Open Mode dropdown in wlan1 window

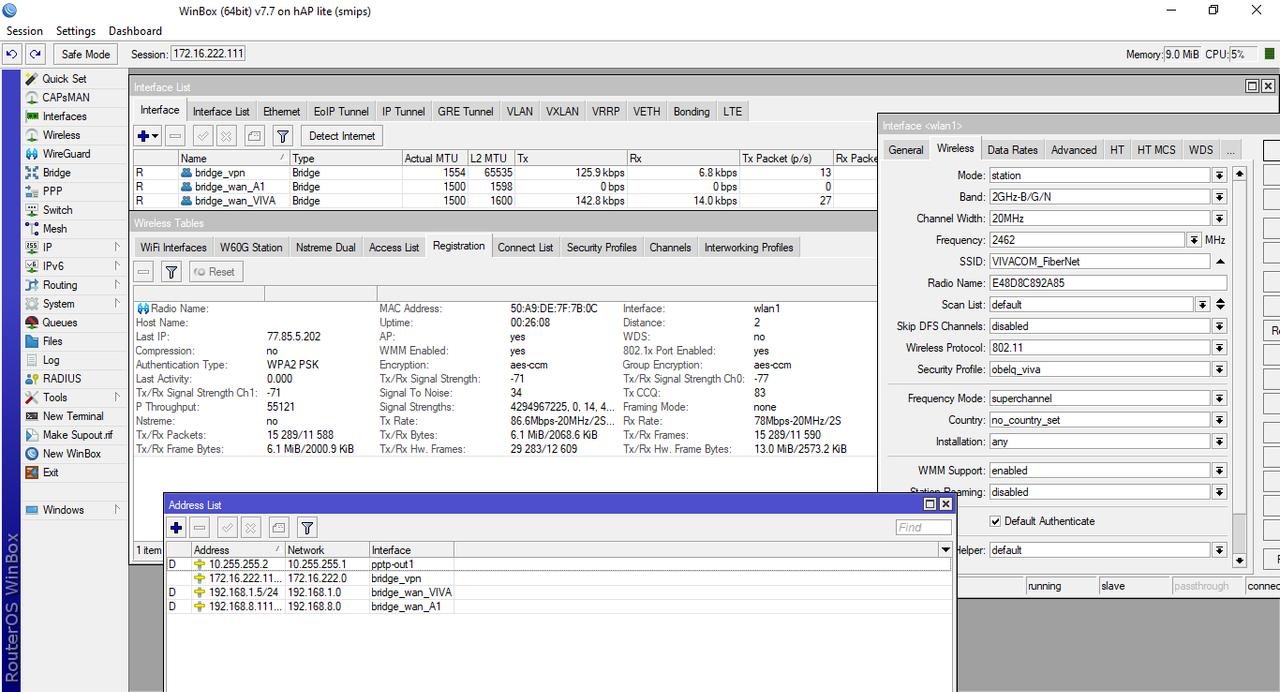1219,175
